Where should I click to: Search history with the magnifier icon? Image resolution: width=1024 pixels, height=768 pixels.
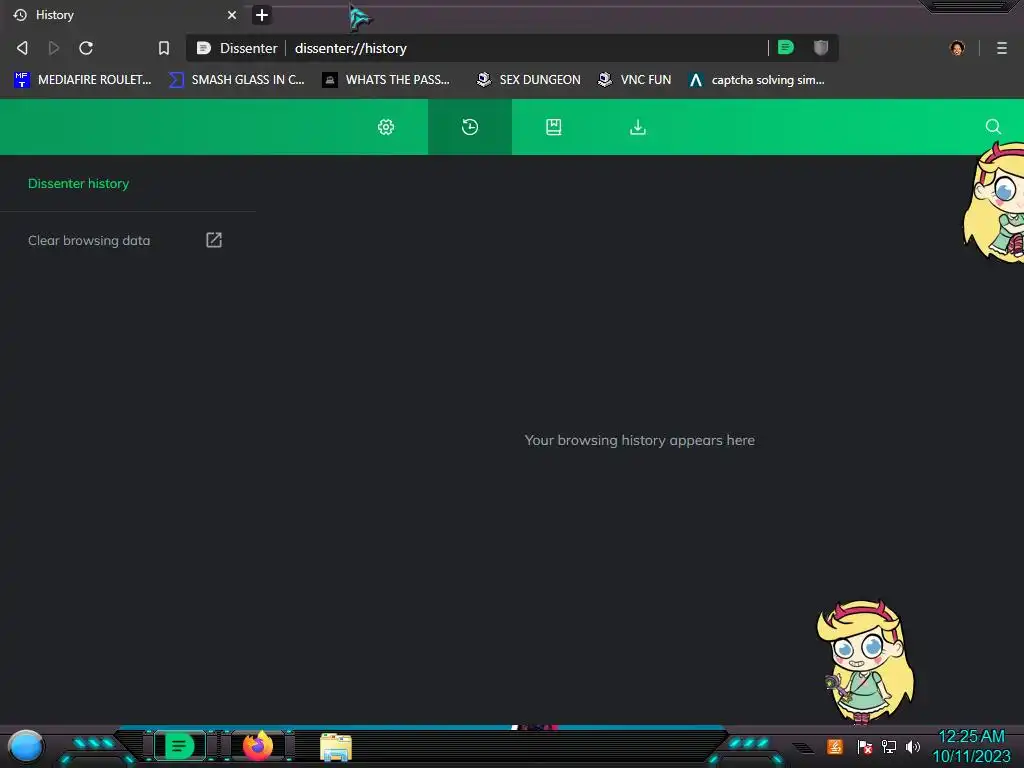(993, 127)
